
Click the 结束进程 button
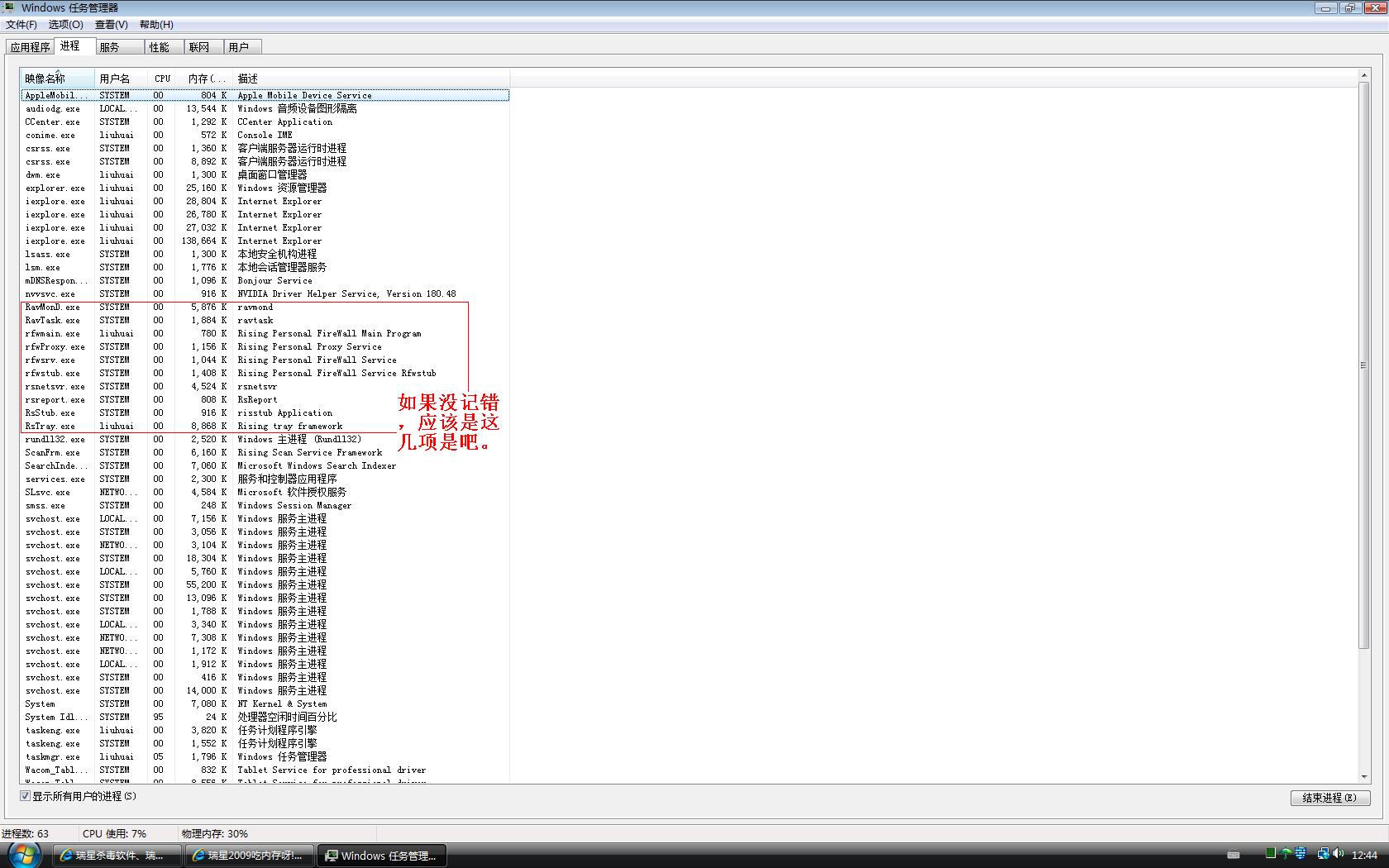[x=1330, y=798]
